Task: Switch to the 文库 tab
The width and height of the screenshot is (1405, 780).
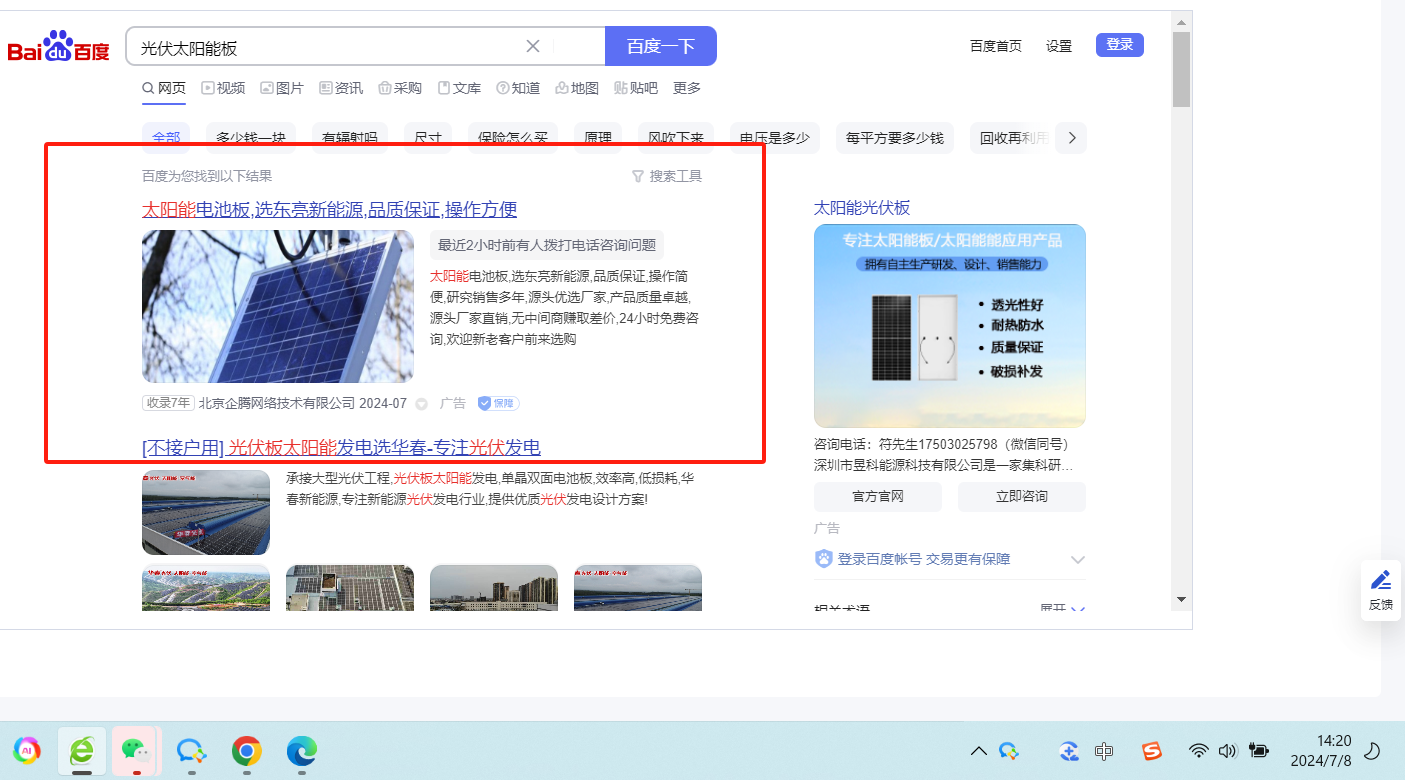Action: tap(459, 88)
